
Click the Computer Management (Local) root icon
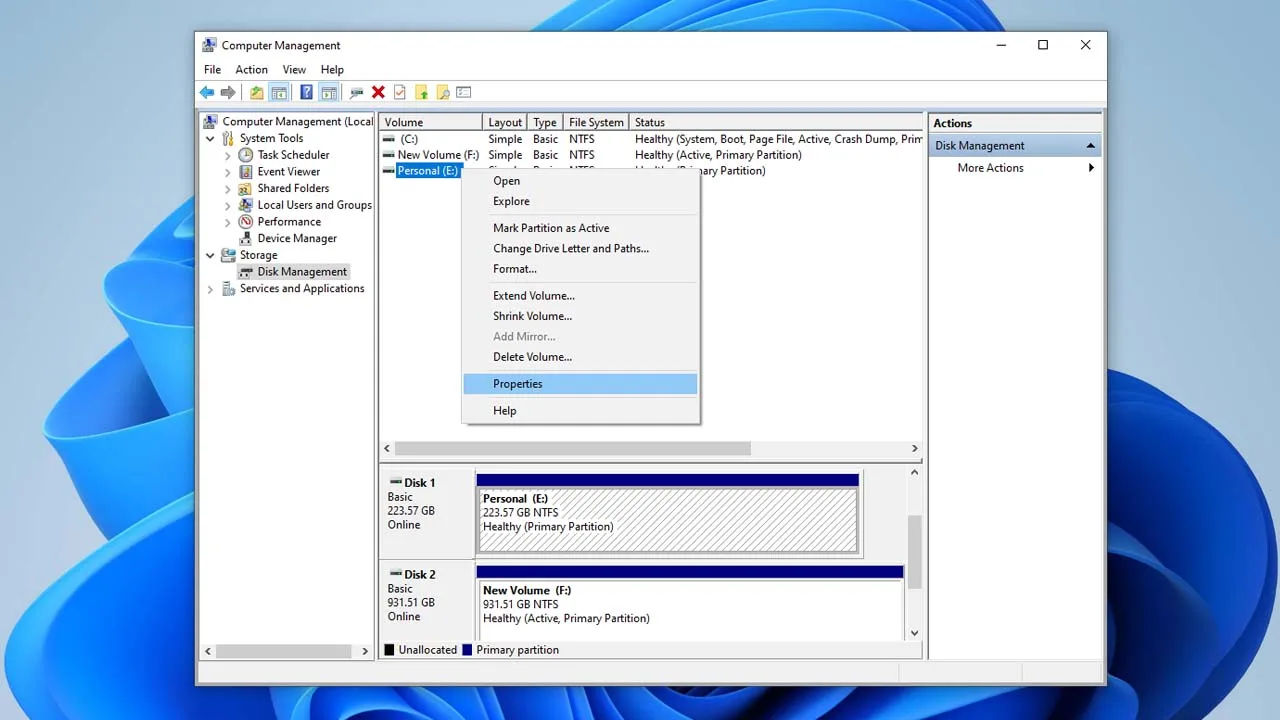pos(210,122)
